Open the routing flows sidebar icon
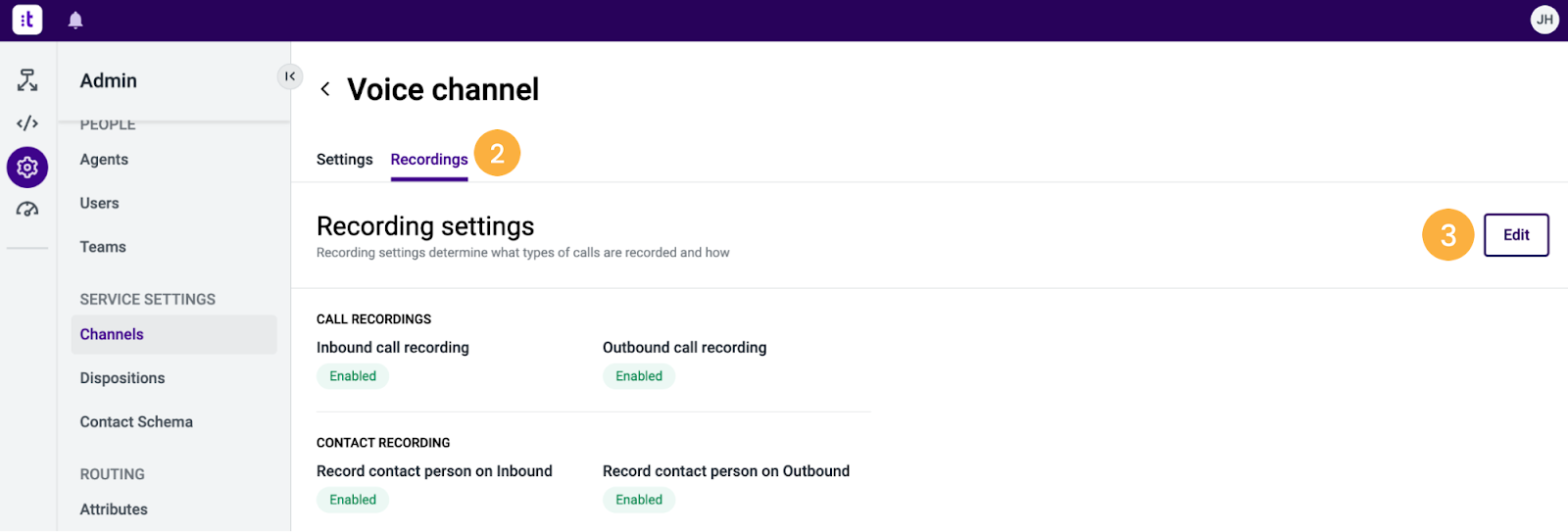Image resolution: width=1568 pixels, height=532 pixels. click(x=27, y=80)
